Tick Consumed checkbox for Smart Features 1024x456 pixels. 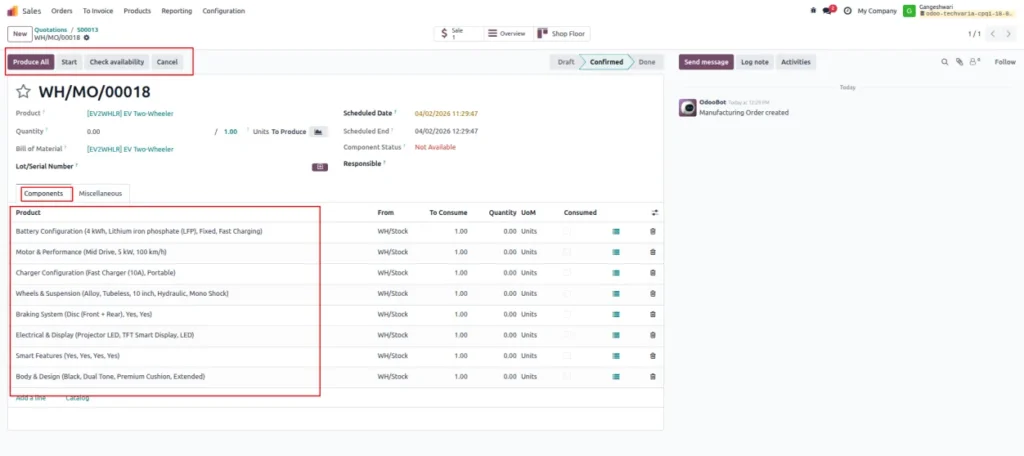(567, 356)
